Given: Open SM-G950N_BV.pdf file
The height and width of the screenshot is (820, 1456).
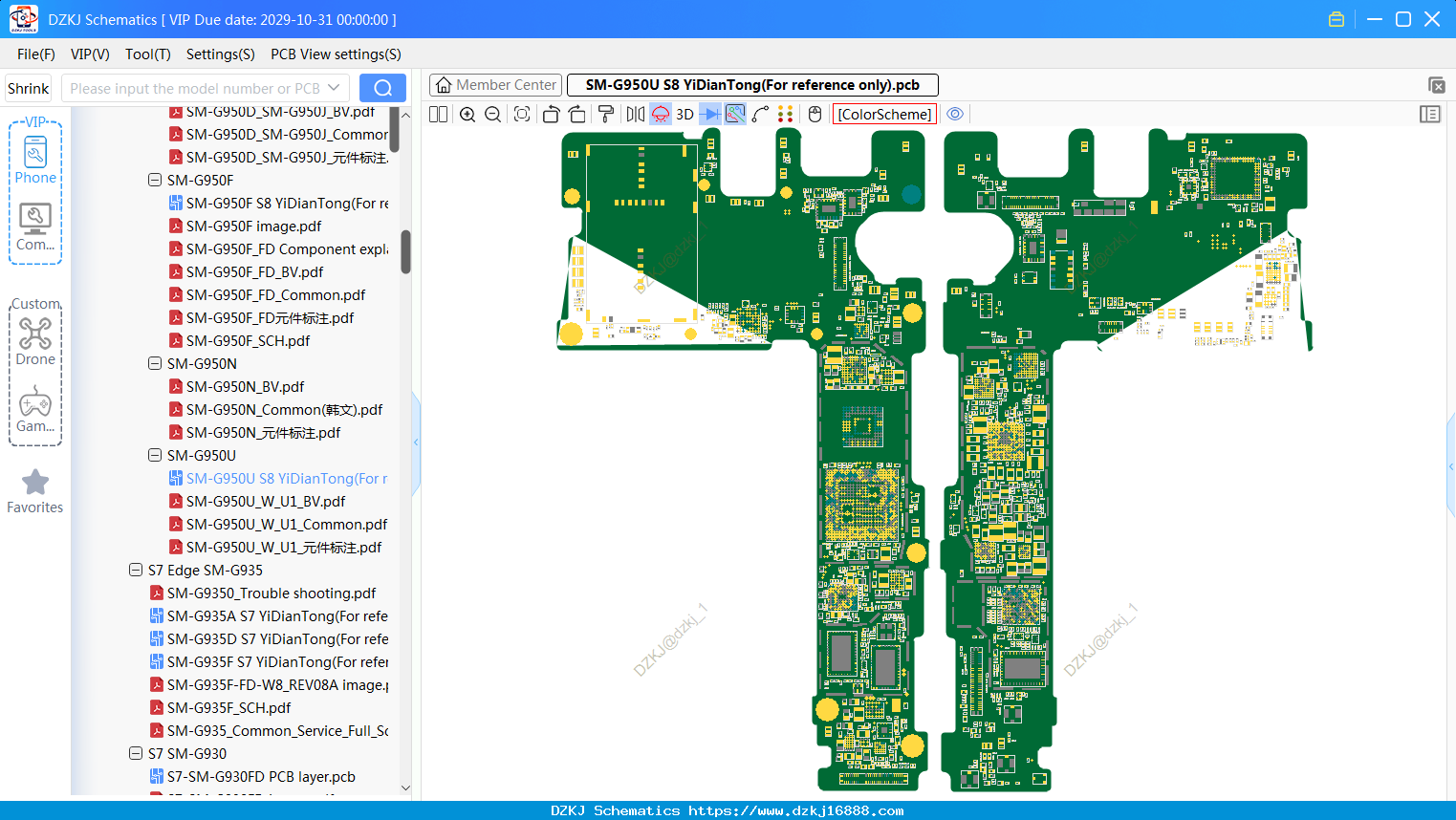Looking at the screenshot, I should click(x=245, y=387).
